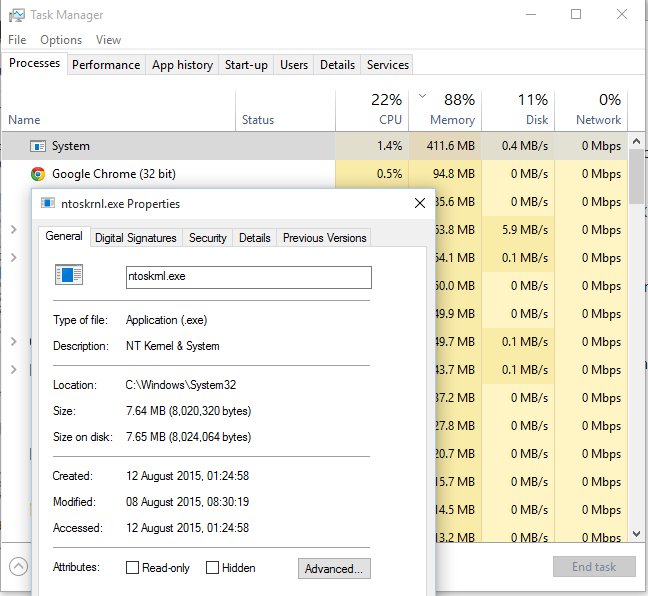The width and height of the screenshot is (648, 596).
Task: Select the Processes tab
Action: tap(34, 63)
